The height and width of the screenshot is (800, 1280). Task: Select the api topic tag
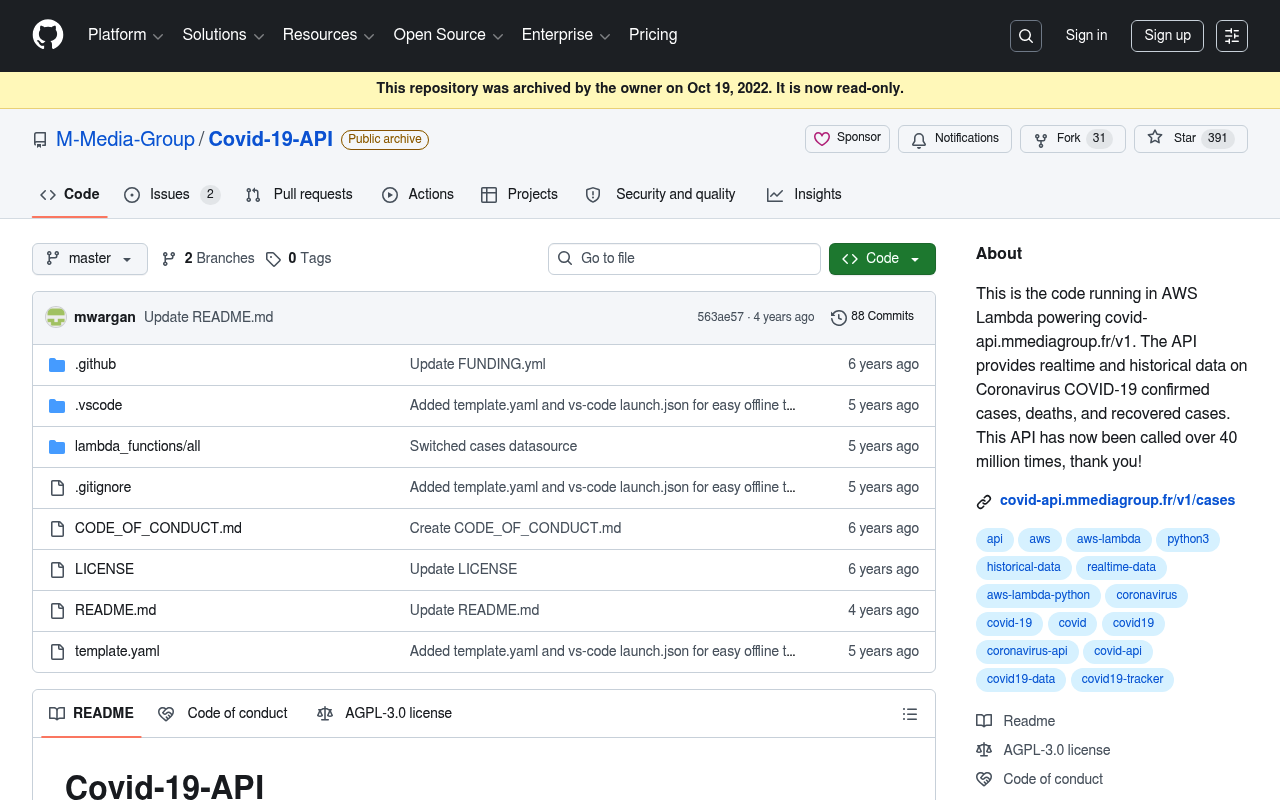(995, 540)
